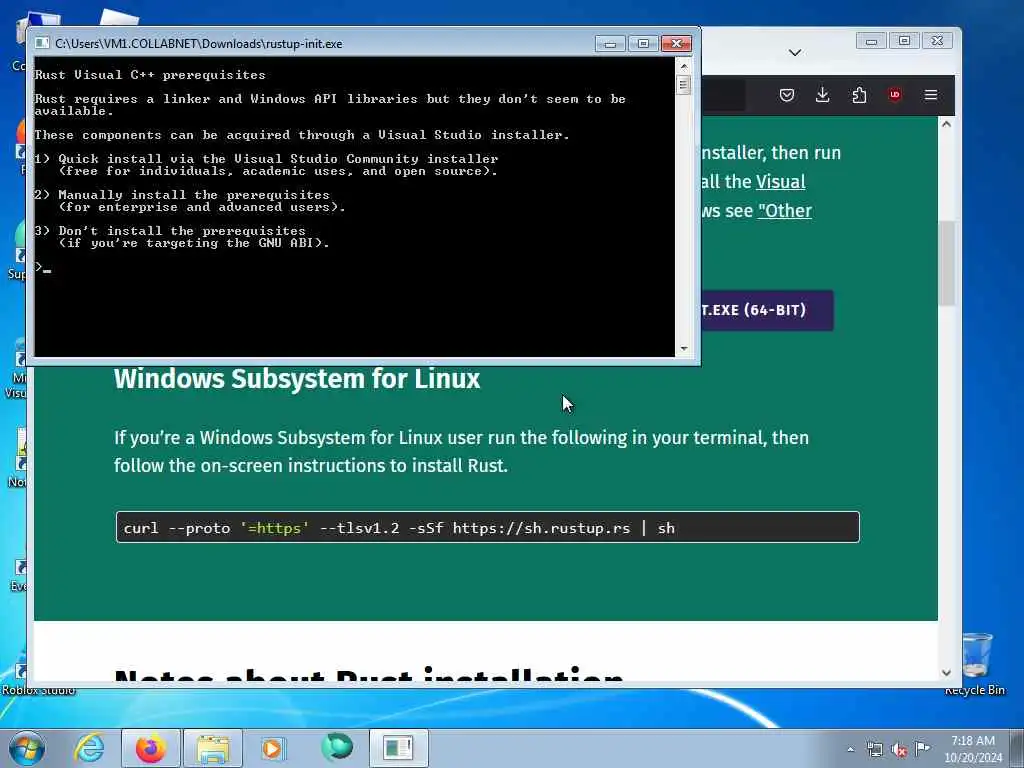Open the Windows Start button
This screenshot has height=768, width=1024.
[x=27, y=748]
